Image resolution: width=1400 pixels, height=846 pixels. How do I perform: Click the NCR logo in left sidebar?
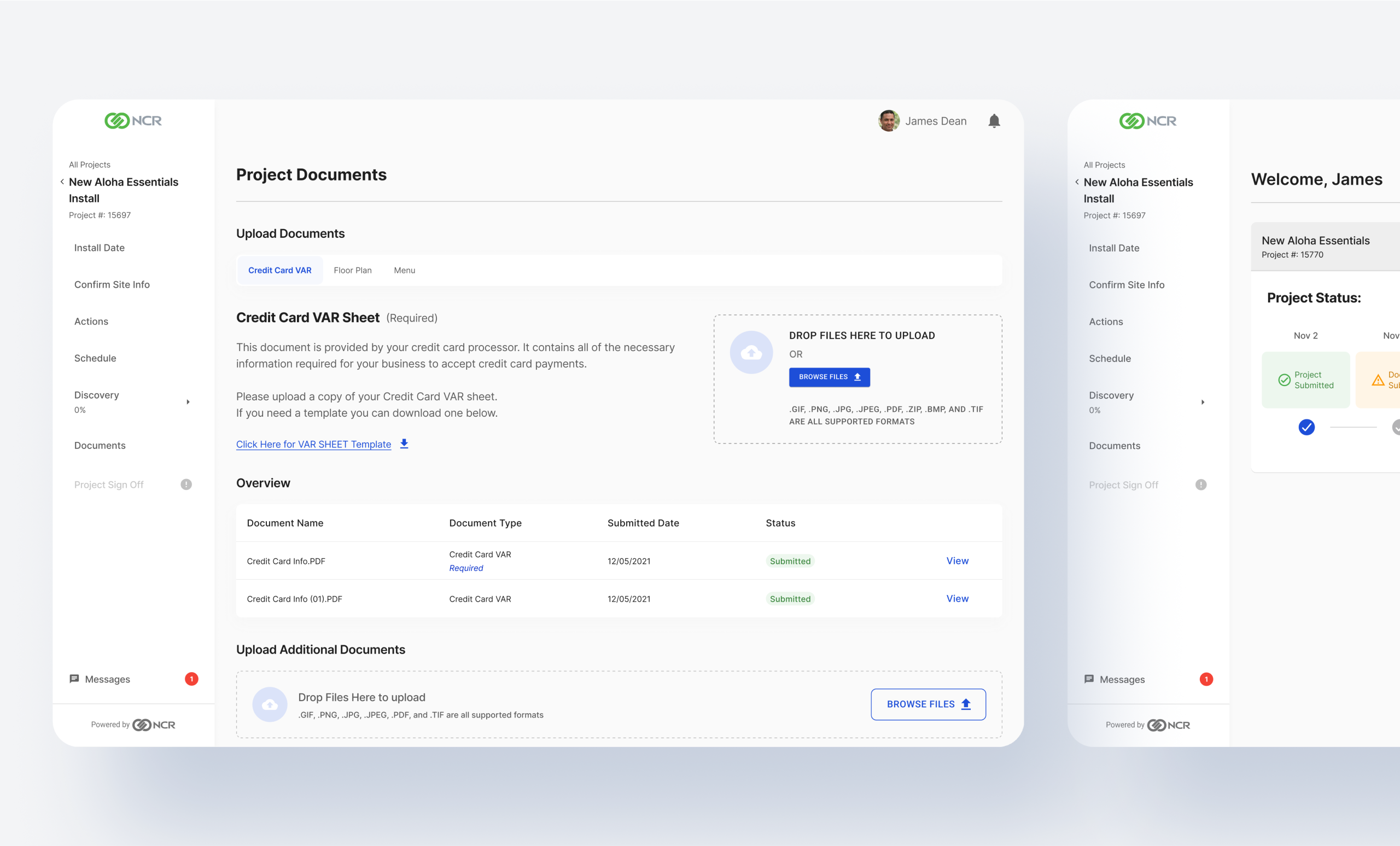[133, 120]
